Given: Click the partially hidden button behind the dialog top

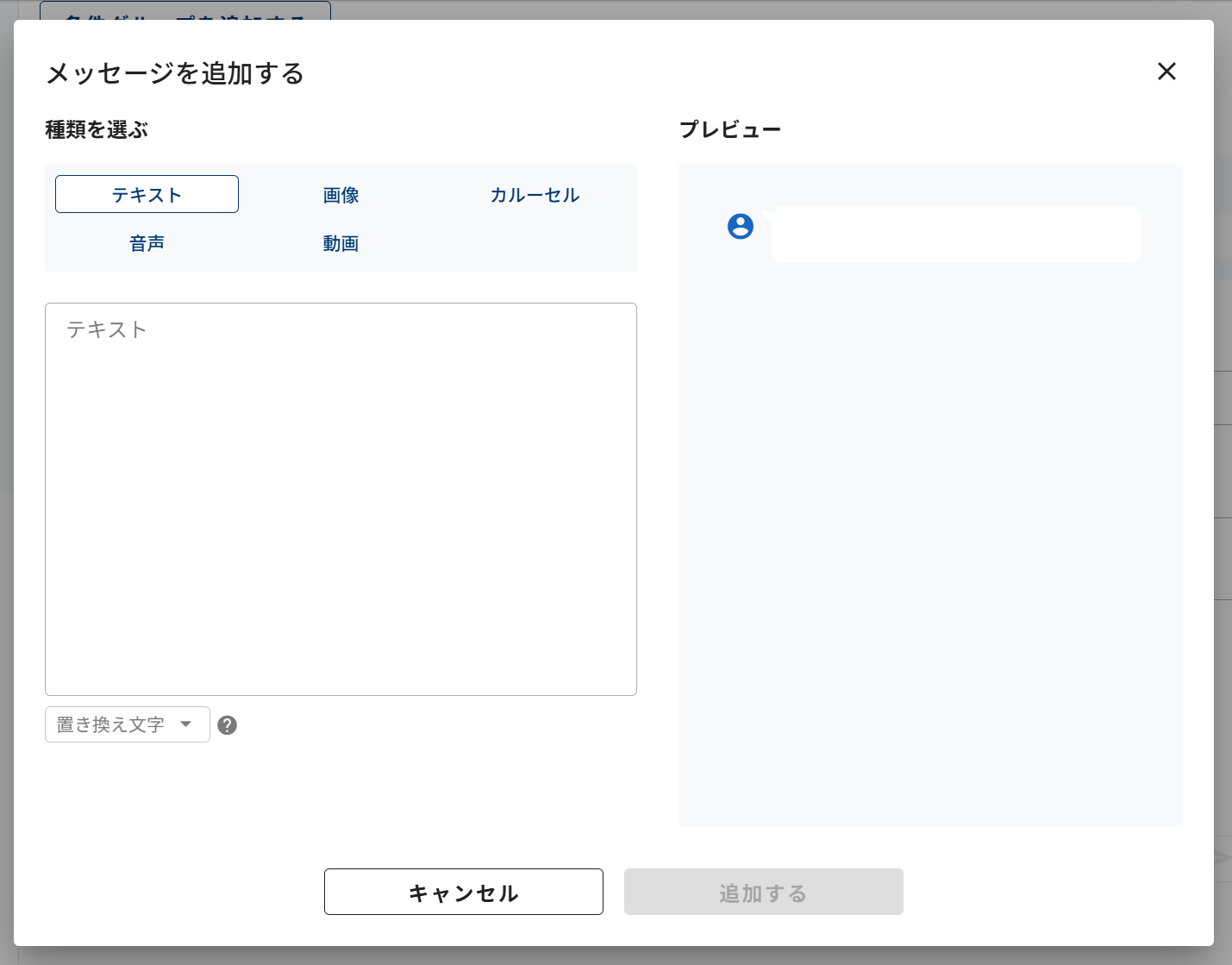Looking at the screenshot, I should [185, 10].
